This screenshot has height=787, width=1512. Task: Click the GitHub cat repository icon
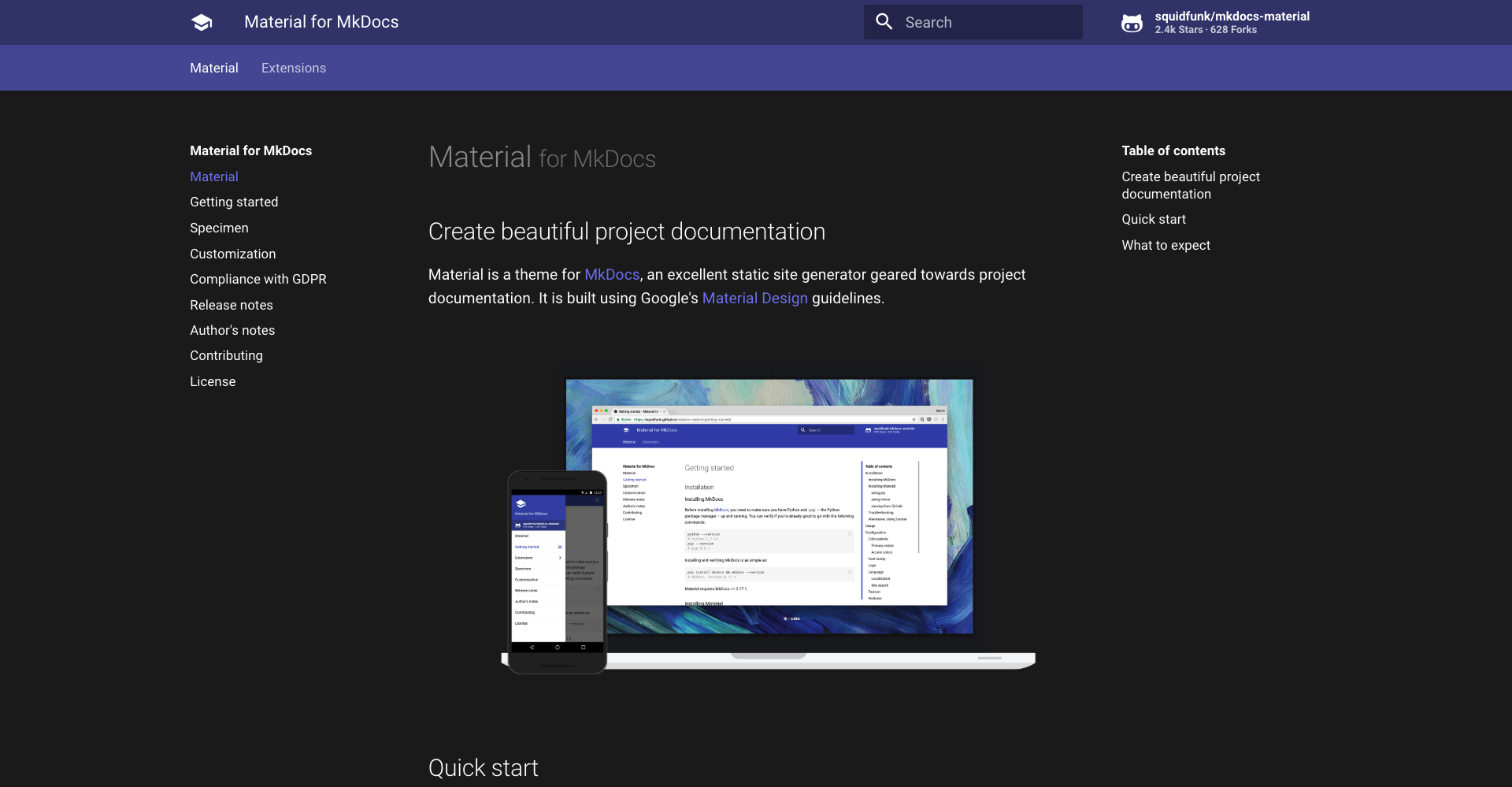click(1132, 23)
